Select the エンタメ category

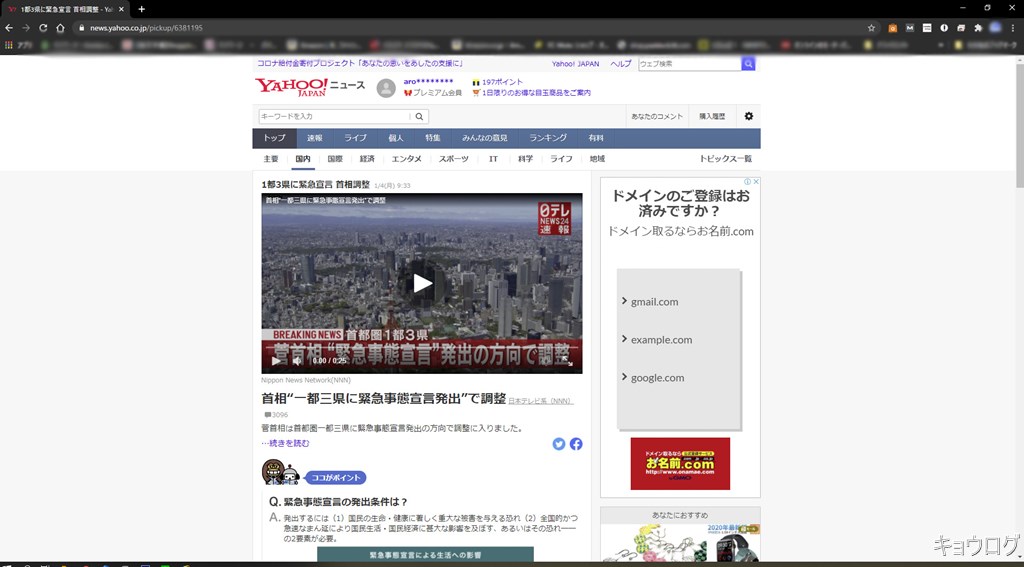(x=406, y=159)
